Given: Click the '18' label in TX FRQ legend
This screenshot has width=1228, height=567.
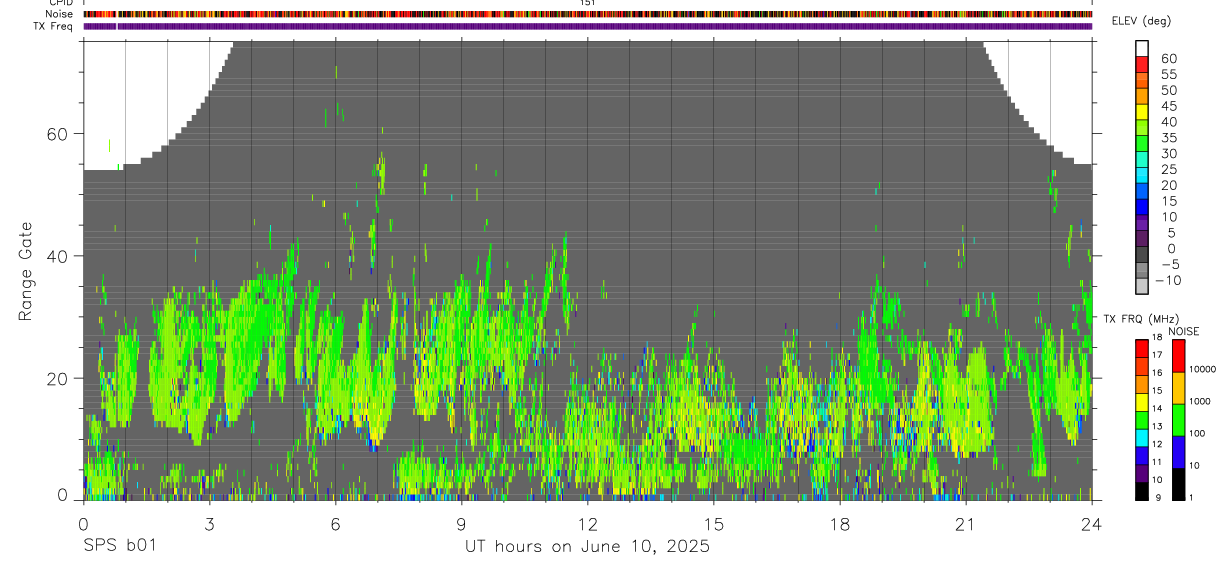Looking at the screenshot, I should point(1157,337).
